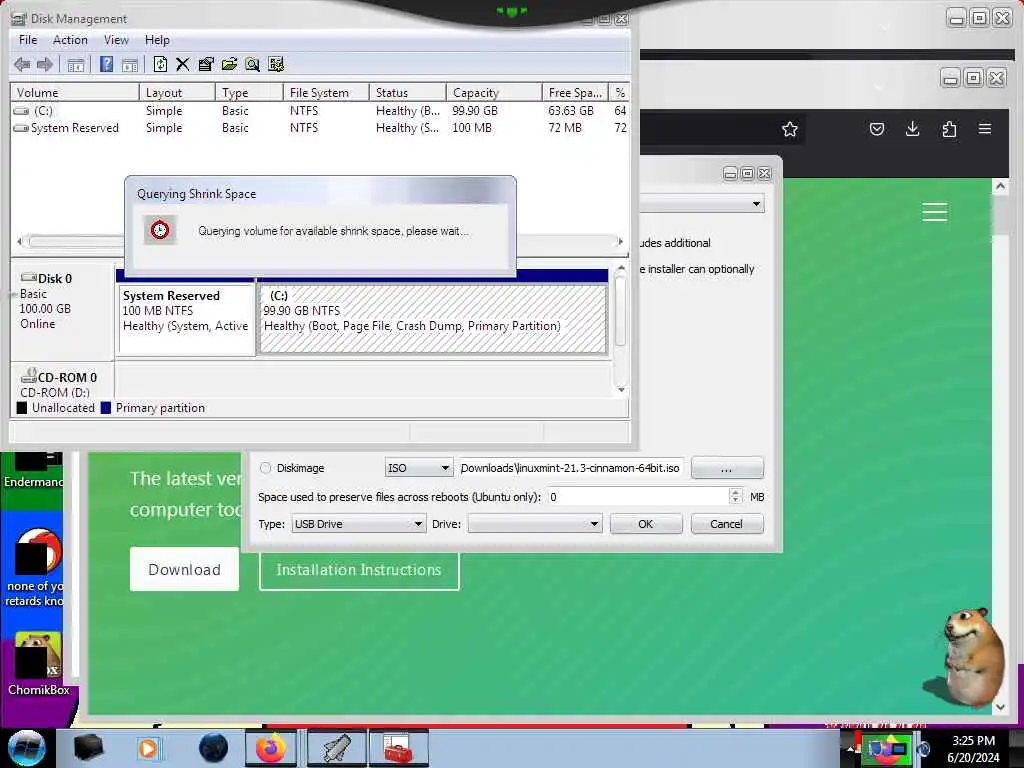The width and height of the screenshot is (1024, 768).
Task: Open Firefox Downloads arrow icon
Action: click(x=912, y=129)
